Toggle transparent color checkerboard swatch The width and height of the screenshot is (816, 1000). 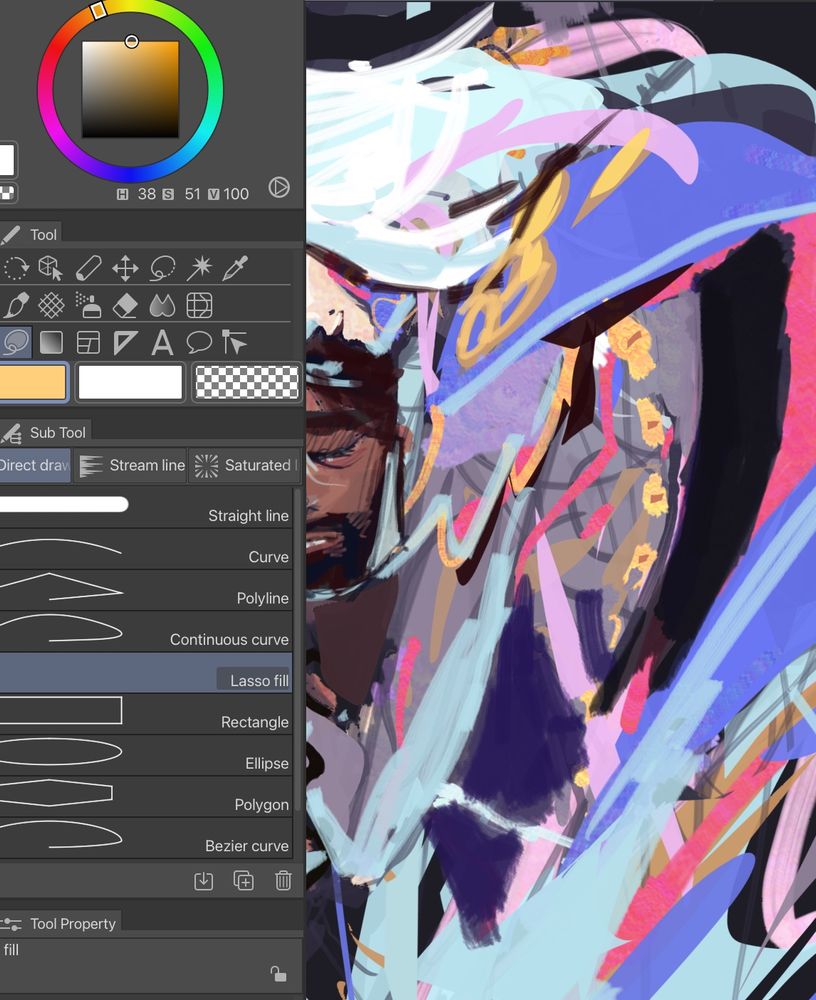point(246,382)
